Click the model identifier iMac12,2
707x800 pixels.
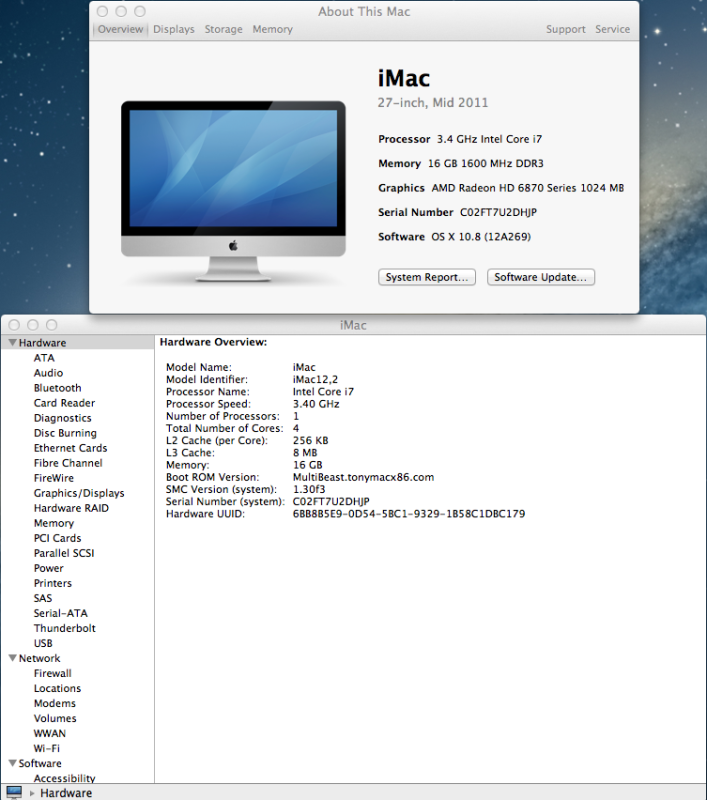pyautogui.click(x=315, y=380)
